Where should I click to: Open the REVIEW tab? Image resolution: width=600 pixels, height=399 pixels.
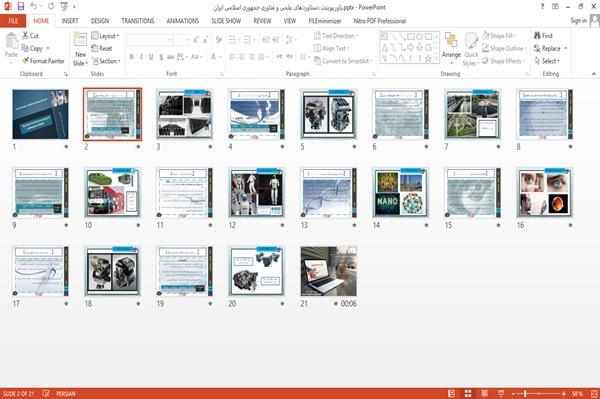(x=262, y=21)
